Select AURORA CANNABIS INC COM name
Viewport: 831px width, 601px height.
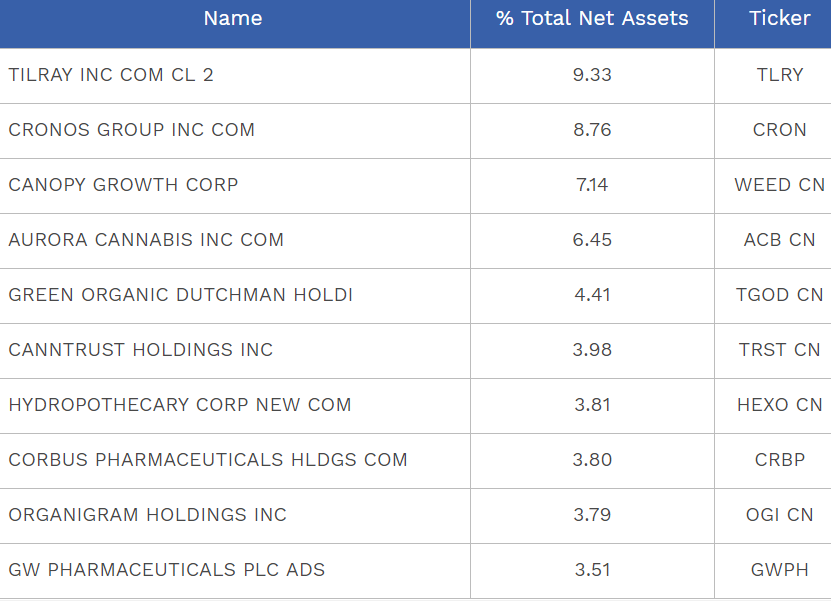click(146, 240)
